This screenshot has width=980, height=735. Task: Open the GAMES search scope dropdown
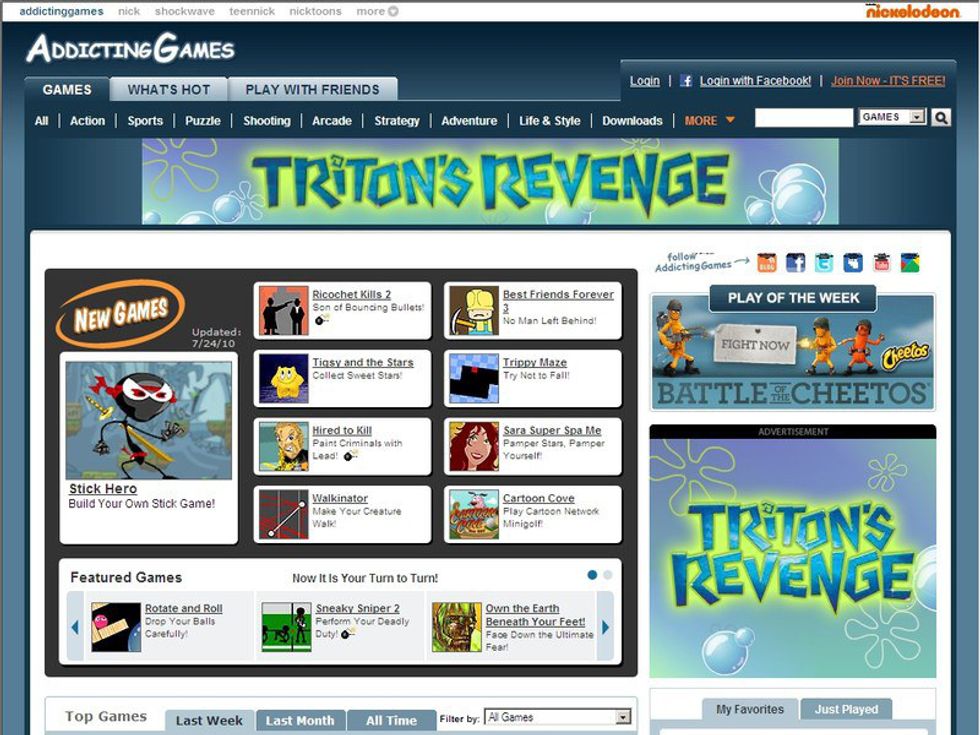point(892,117)
